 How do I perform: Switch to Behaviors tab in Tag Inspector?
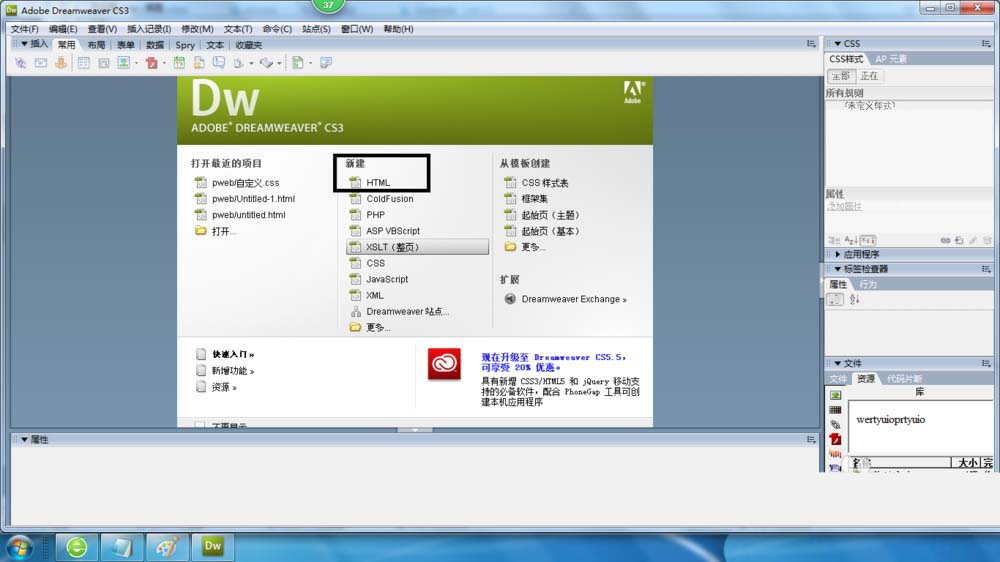(x=868, y=285)
